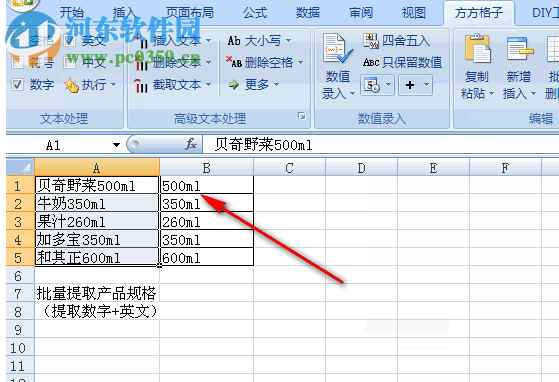Switch to the 方方格子 tab

pyautogui.click(x=478, y=13)
